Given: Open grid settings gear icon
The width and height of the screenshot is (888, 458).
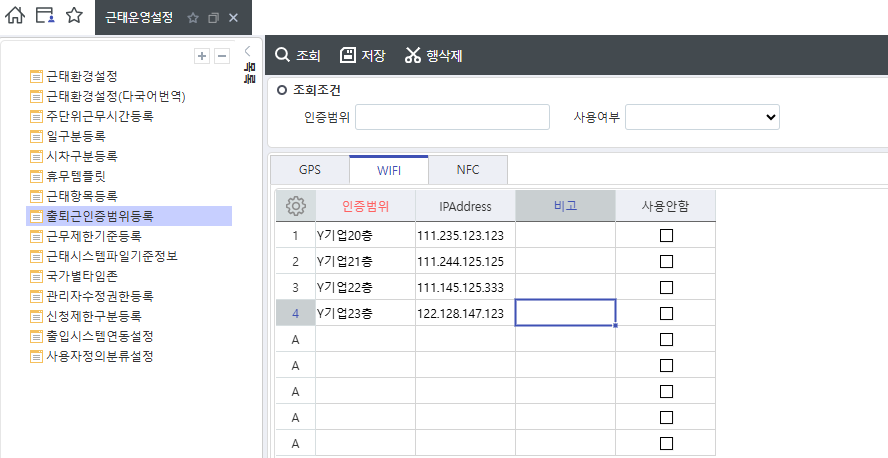Looking at the screenshot, I should coord(295,206).
